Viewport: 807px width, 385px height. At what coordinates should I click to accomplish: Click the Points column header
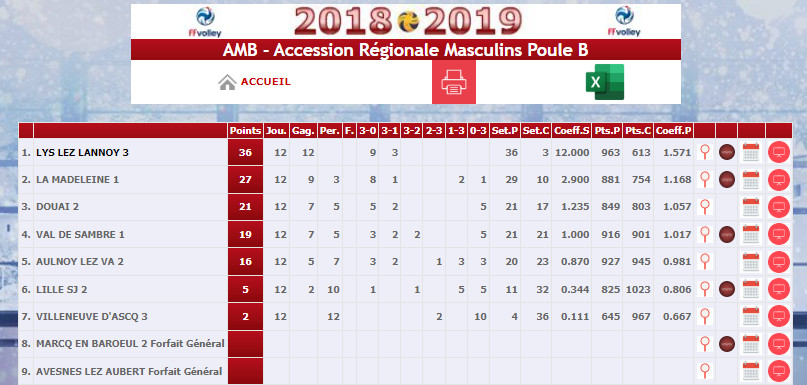tap(245, 131)
